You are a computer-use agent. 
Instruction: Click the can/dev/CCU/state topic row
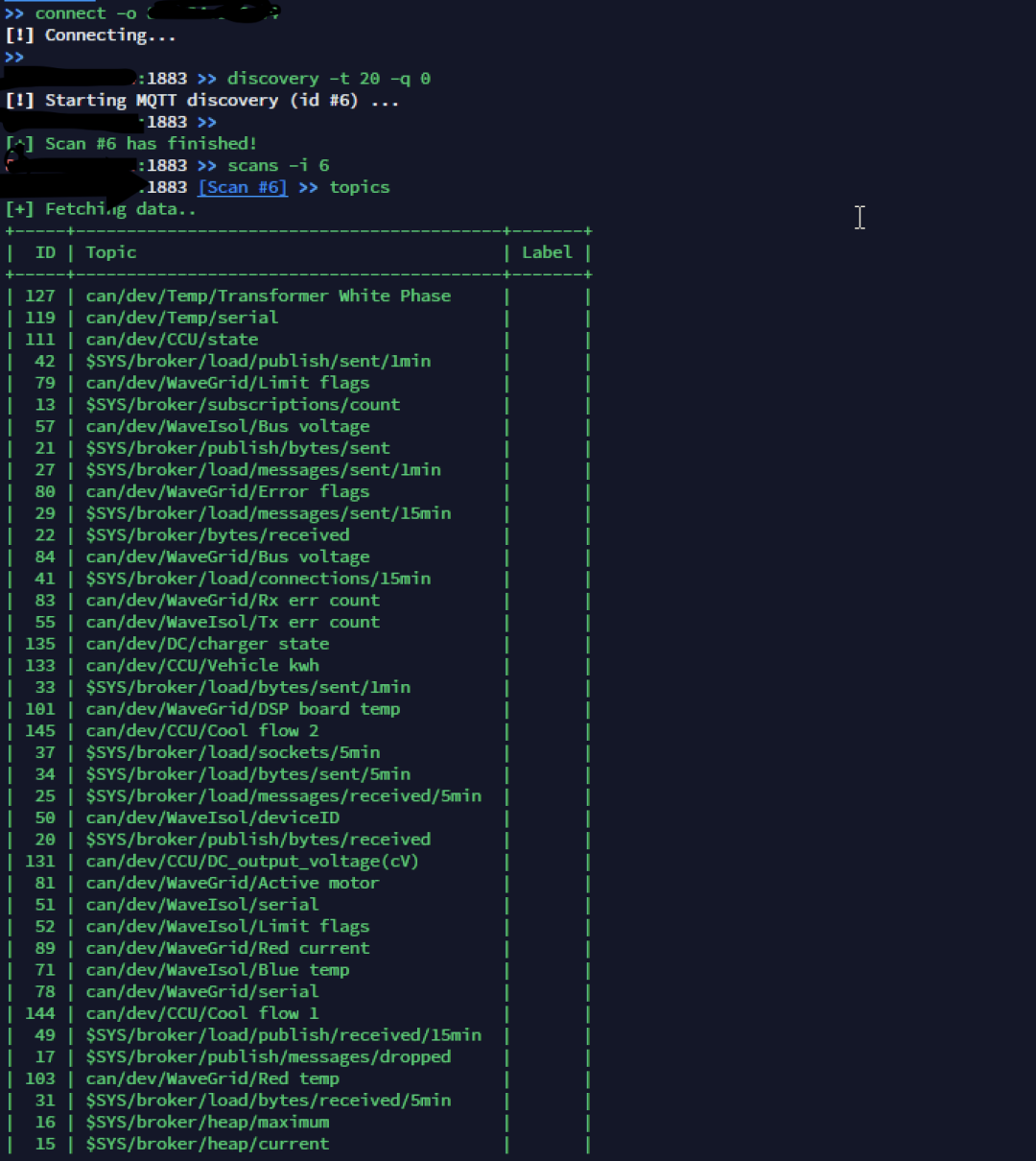click(172, 340)
